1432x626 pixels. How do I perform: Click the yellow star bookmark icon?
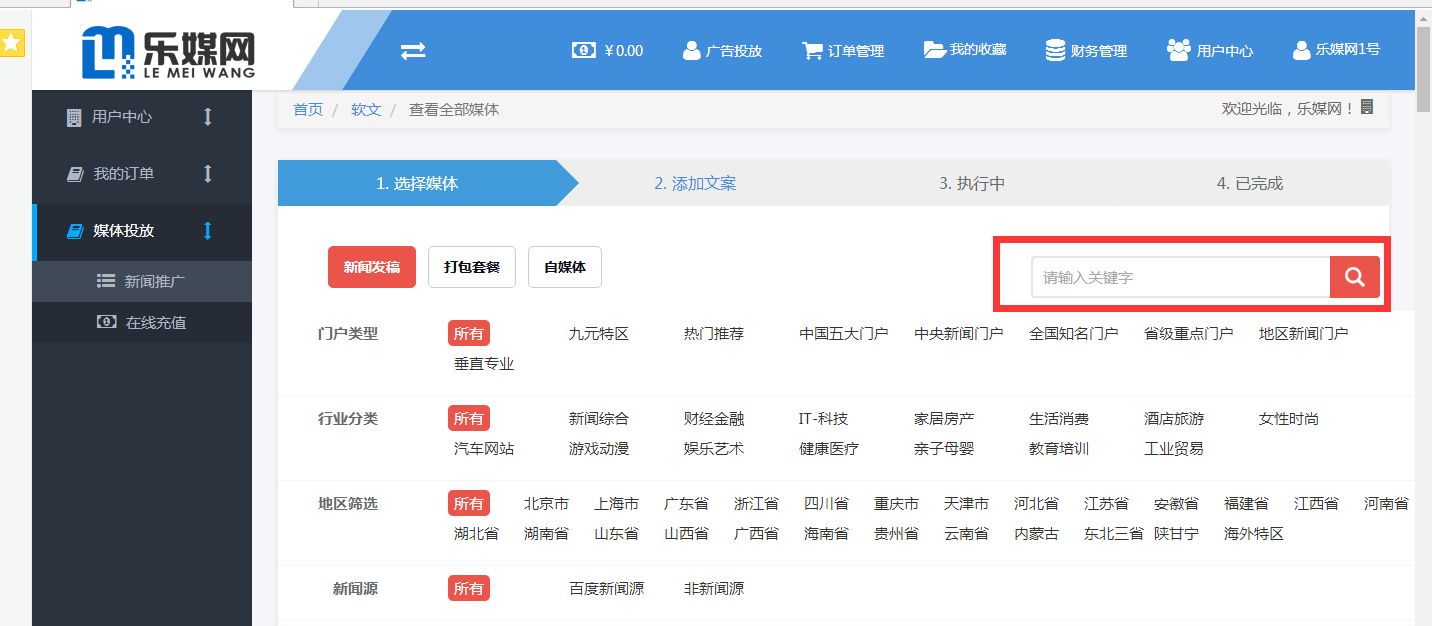point(12,43)
